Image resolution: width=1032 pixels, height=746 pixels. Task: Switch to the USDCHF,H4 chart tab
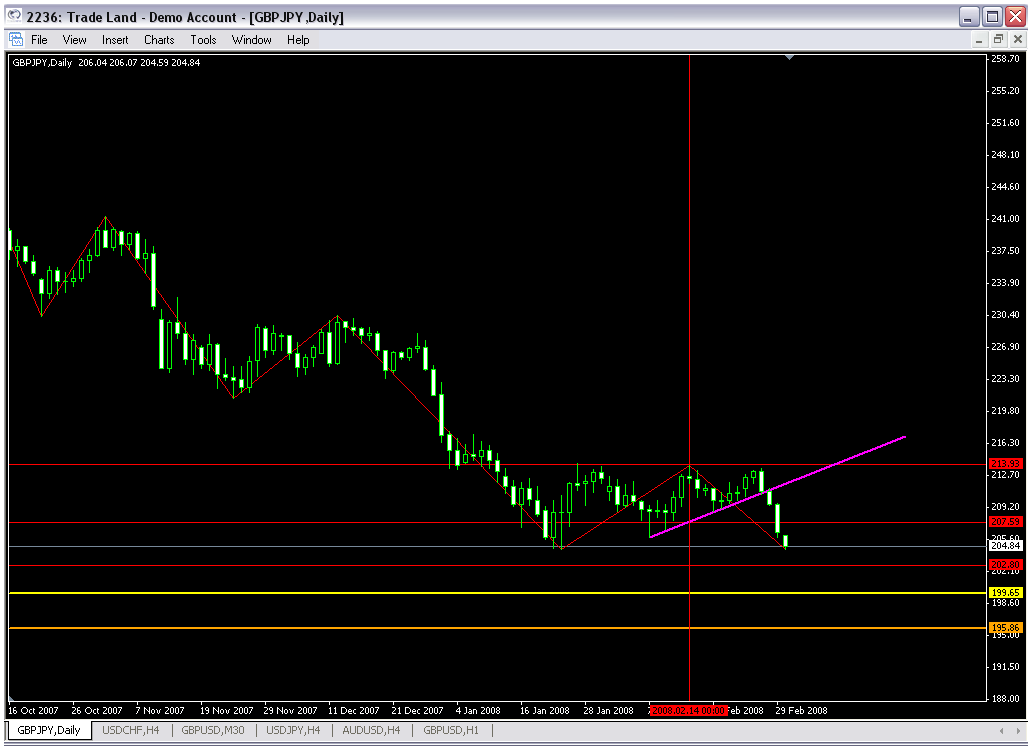130,730
